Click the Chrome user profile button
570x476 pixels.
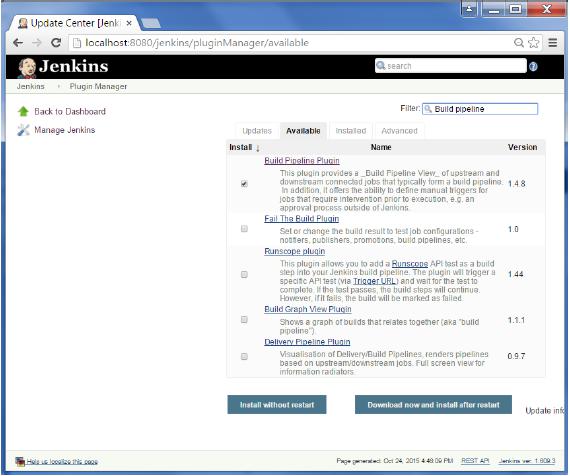pos(469,8)
